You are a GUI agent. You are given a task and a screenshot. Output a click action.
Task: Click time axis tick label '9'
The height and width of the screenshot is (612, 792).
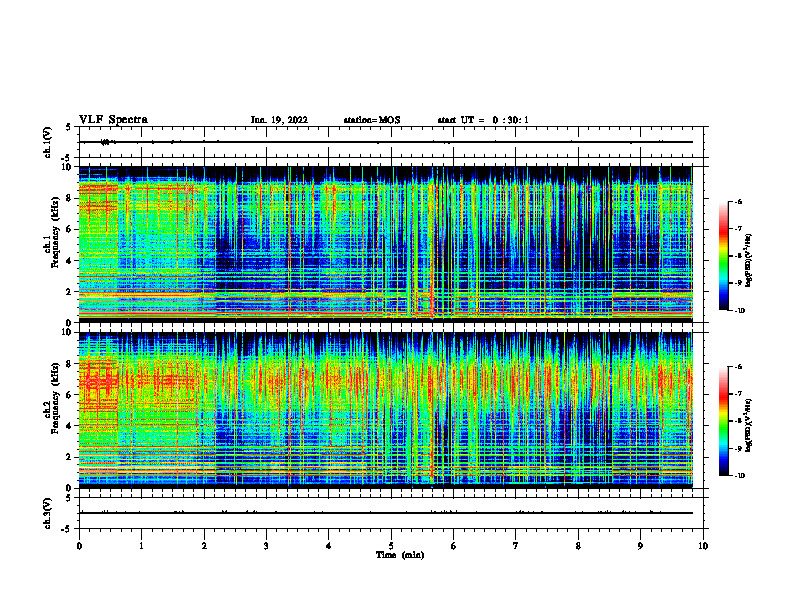640,546
